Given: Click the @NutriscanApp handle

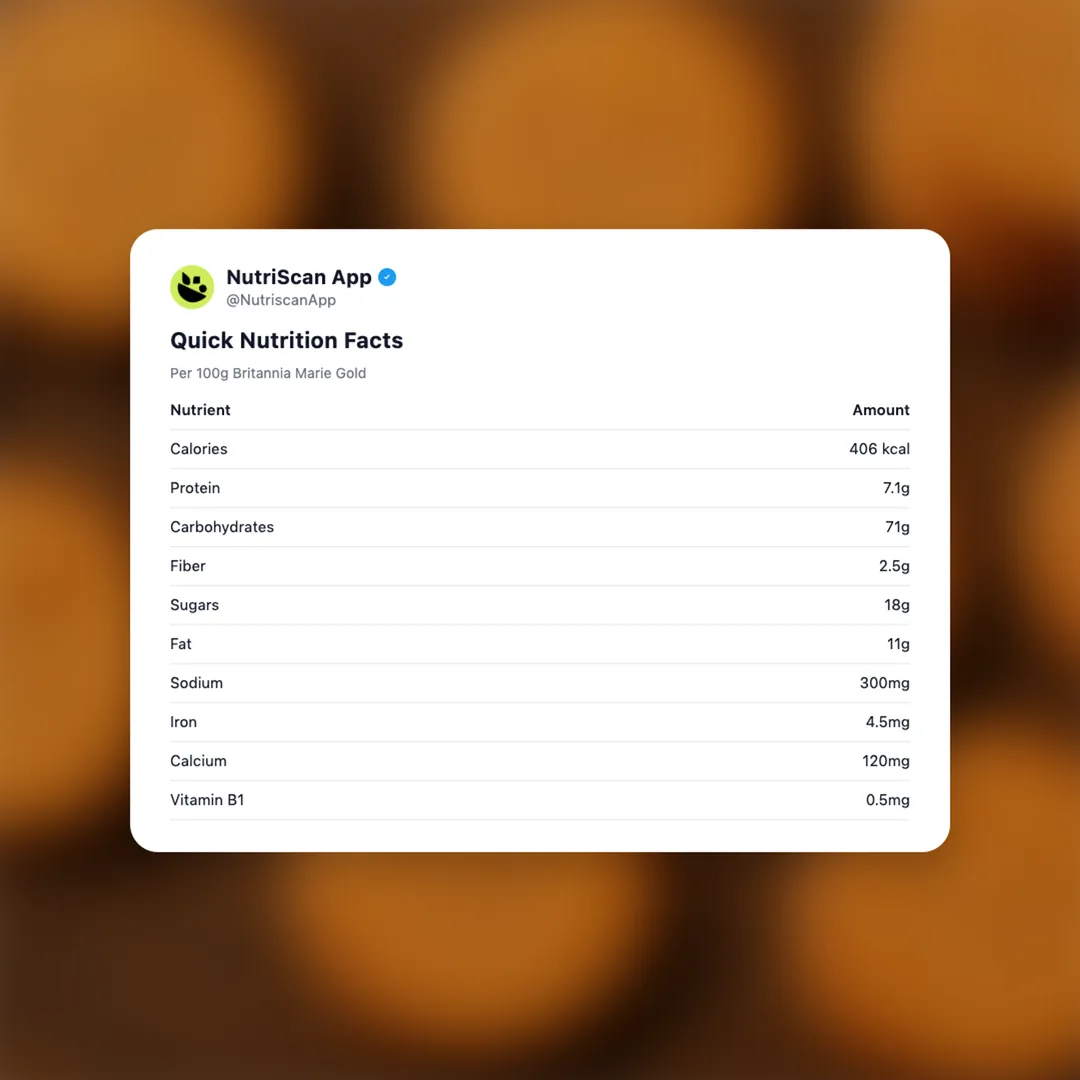Looking at the screenshot, I should [281, 300].
